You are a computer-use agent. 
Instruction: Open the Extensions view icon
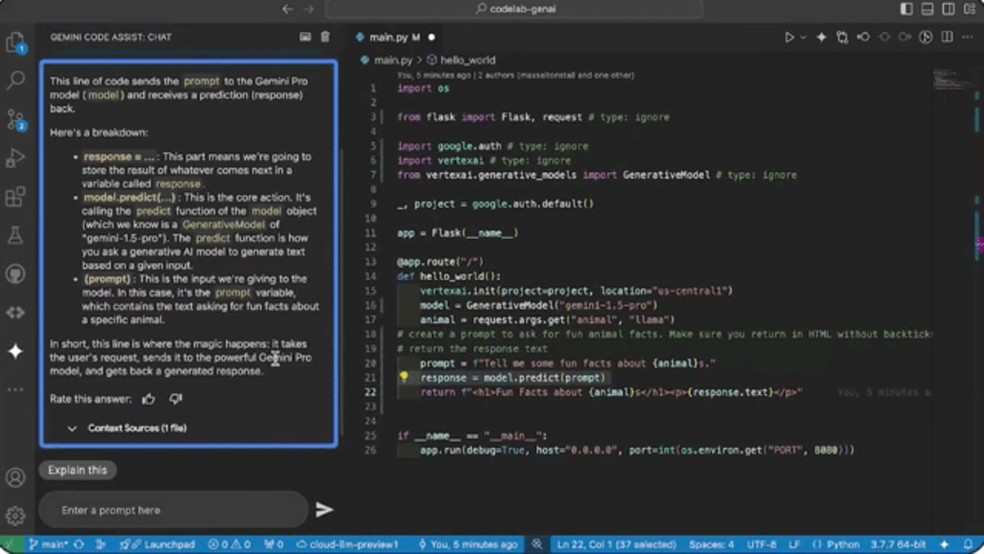[15, 197]
